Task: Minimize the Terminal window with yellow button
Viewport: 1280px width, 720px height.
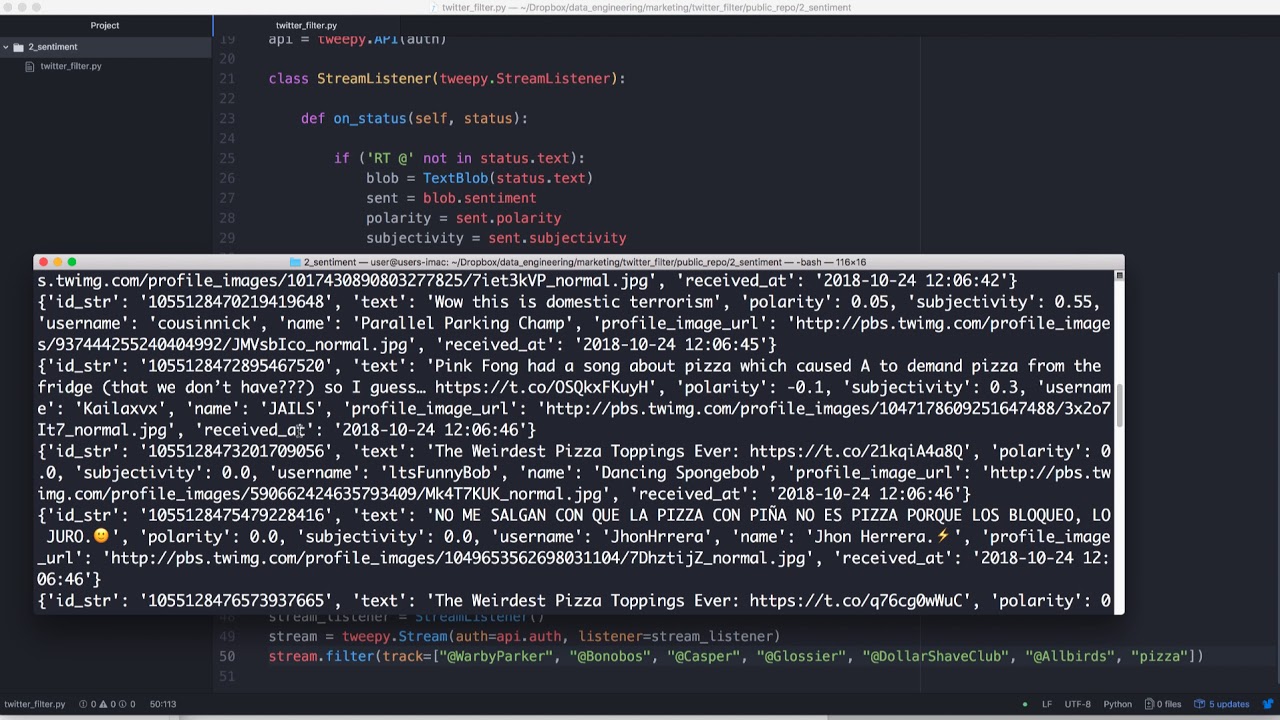Action: click(x=57, y=262)
